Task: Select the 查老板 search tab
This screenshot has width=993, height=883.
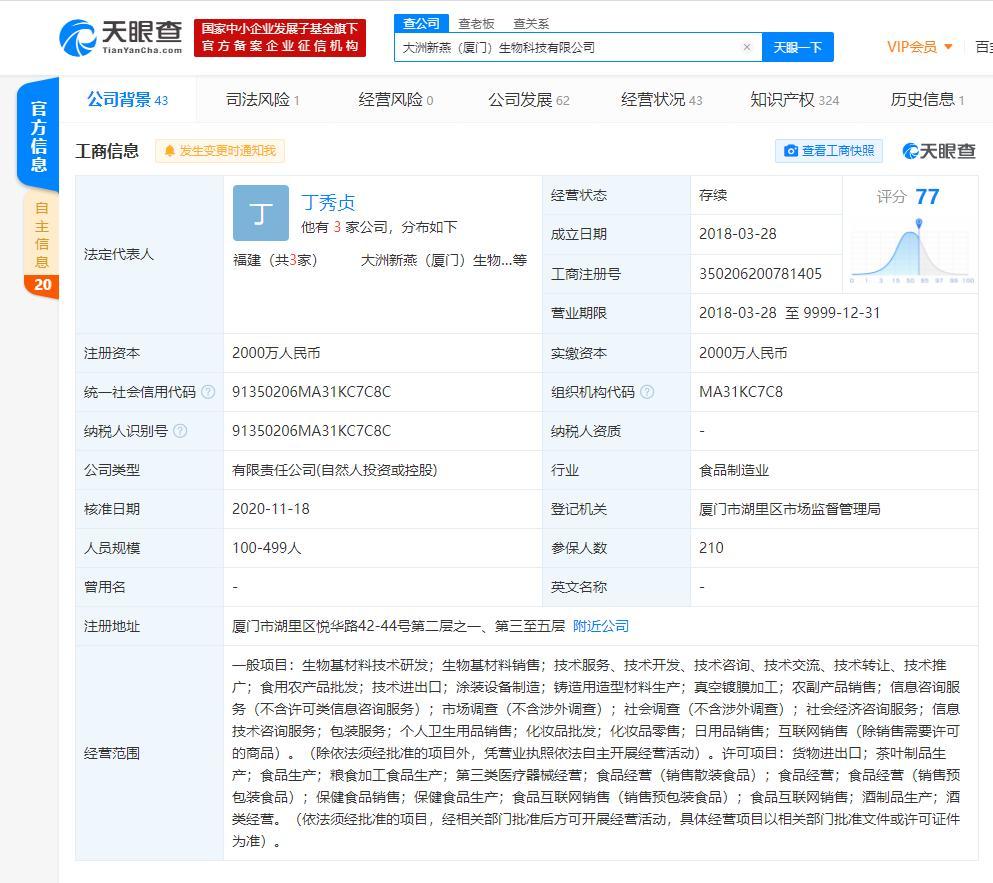Action: [476, 23]
